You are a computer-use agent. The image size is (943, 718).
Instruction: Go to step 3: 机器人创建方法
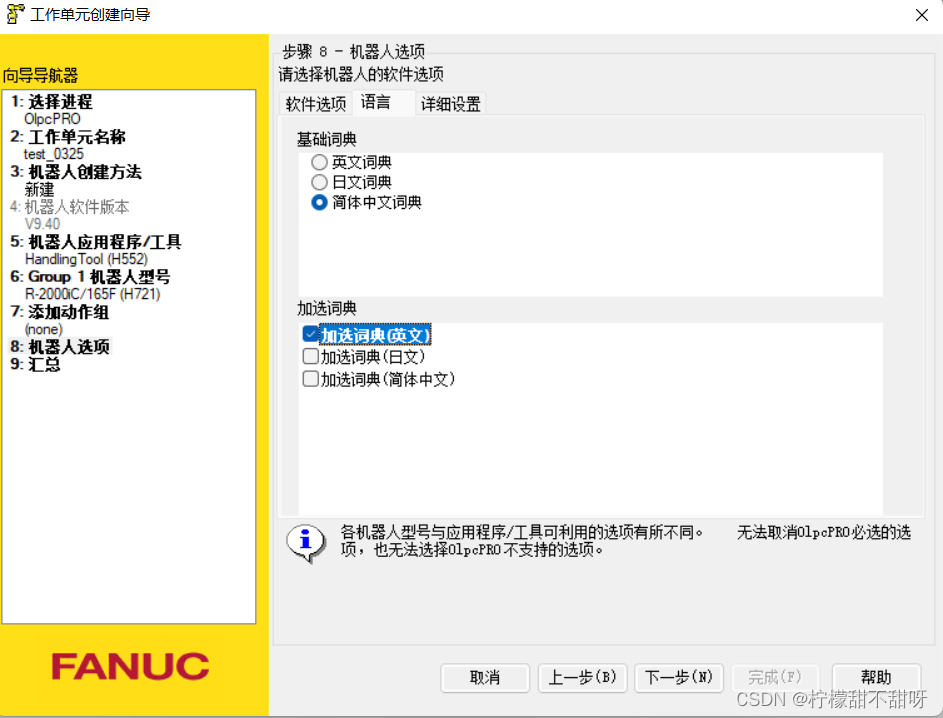coord(76,172)
